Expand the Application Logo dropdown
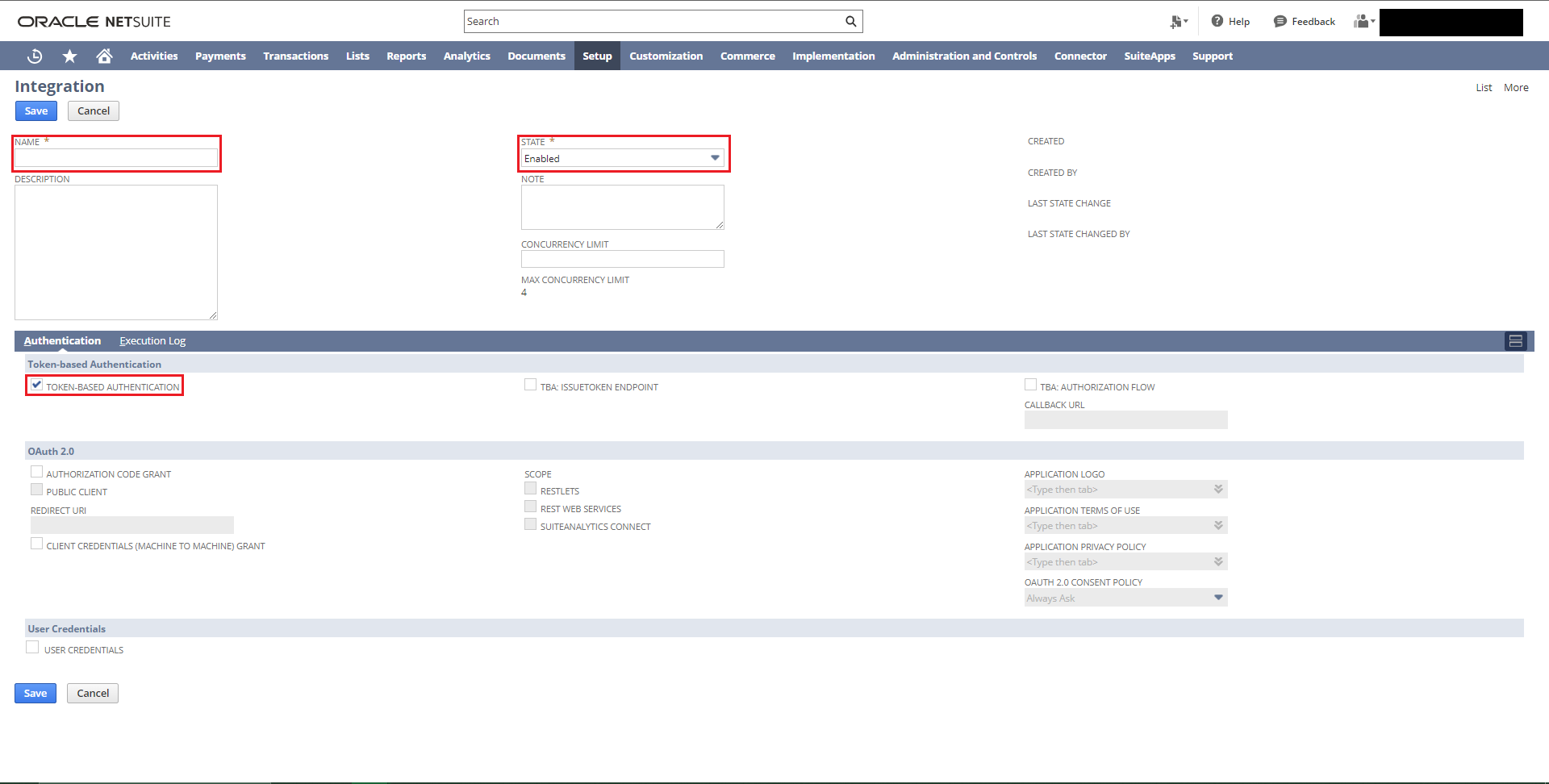This screenshot has height=784, width=1549. coord(1218,489)
